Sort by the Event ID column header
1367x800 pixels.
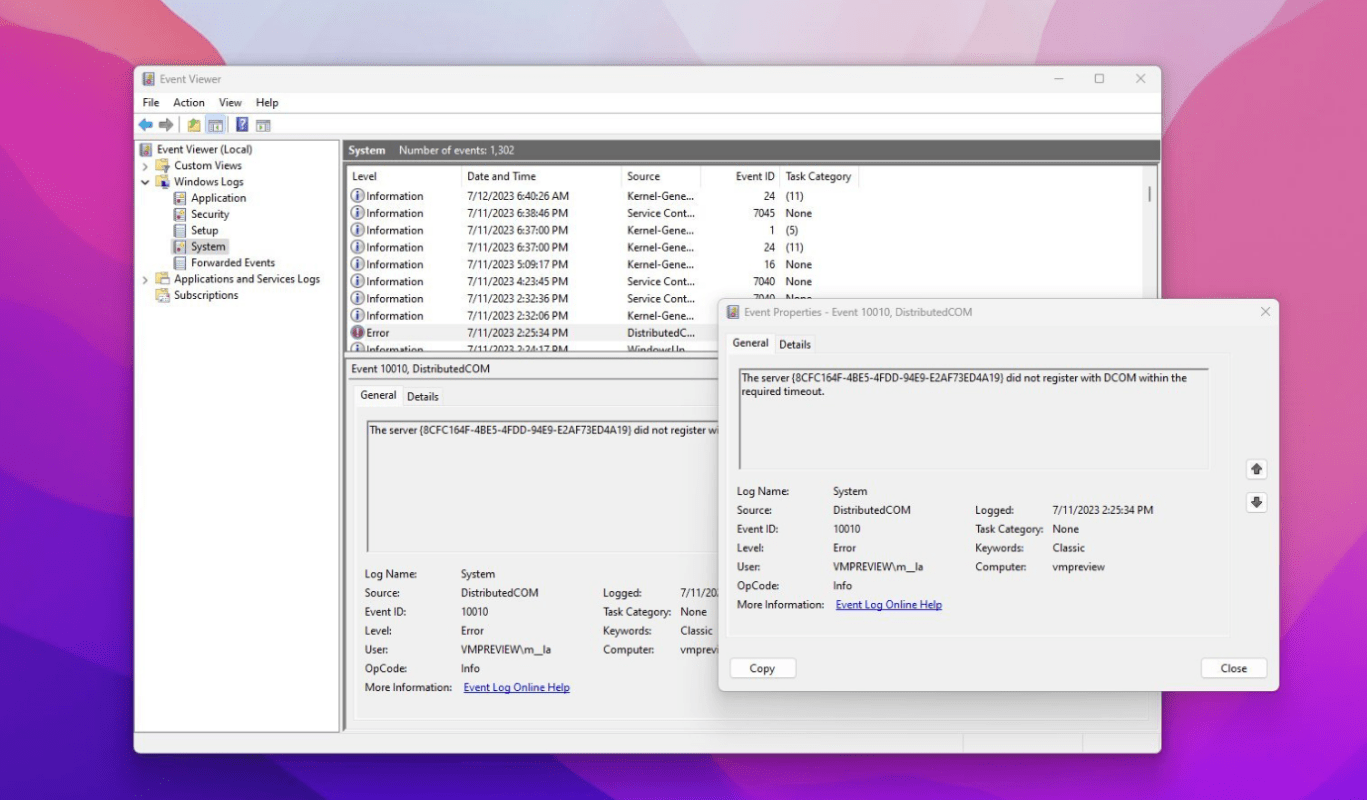tap(740, 176)
